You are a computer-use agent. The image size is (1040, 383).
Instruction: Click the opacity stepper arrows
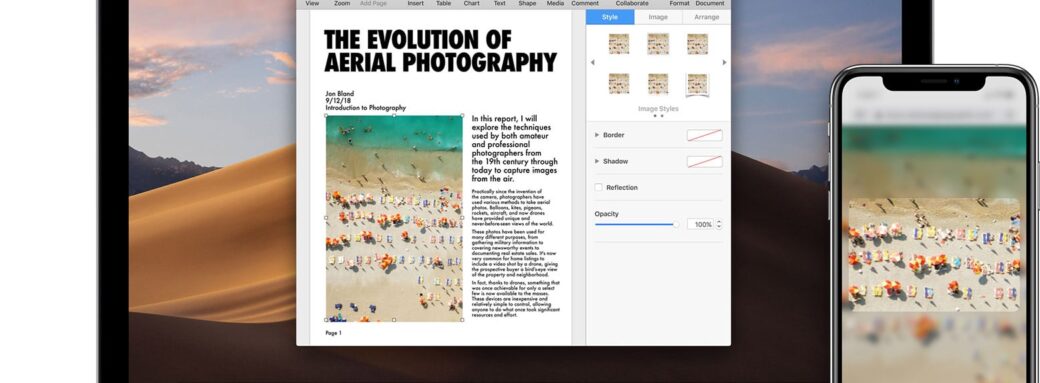pyautogui.click(x=719, y=224)
